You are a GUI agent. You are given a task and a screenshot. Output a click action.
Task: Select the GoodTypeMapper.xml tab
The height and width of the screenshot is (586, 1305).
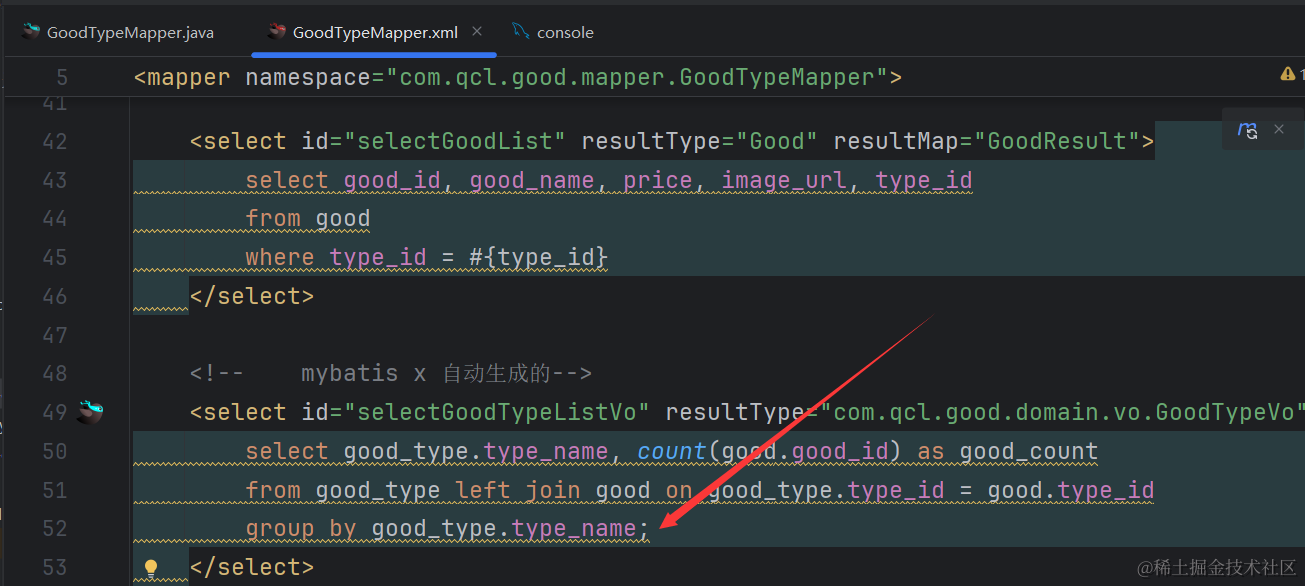pyautogui.click(x=375, y=33)
